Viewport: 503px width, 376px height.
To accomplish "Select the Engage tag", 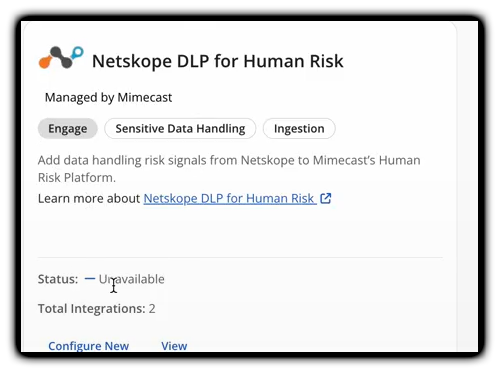I will [x=68, y=128].
